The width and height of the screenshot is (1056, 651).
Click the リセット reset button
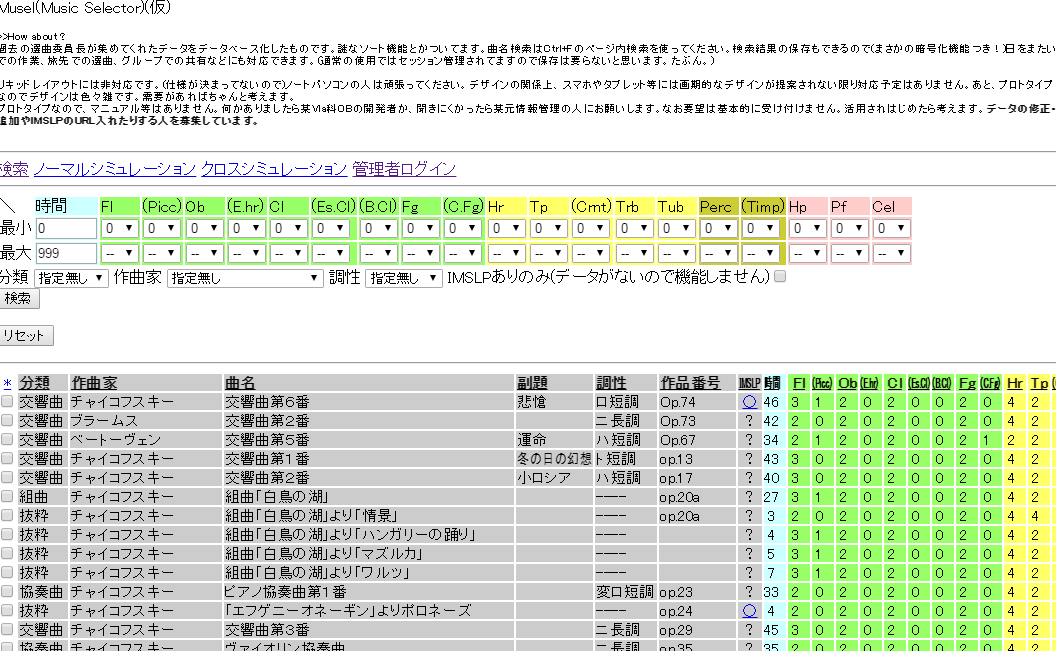(x=25, y=335)
